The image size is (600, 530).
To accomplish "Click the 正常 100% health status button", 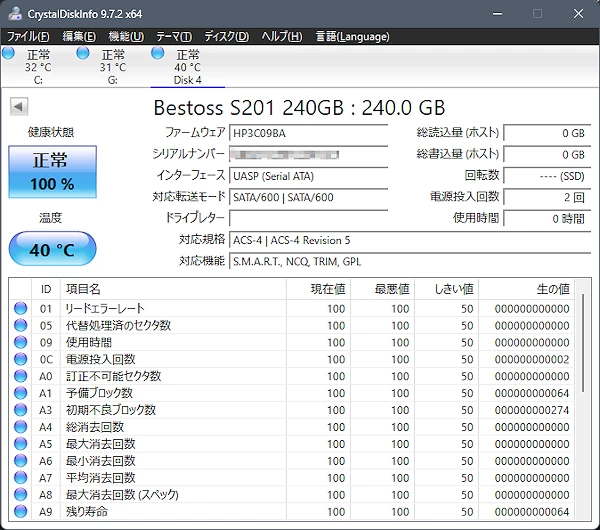I will (53, 173).
